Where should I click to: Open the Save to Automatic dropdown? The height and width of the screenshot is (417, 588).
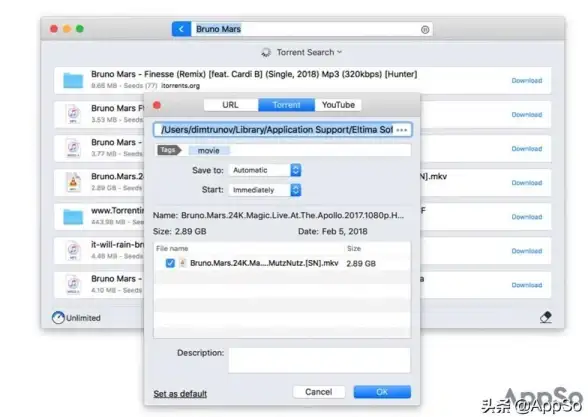coord(266,170)
